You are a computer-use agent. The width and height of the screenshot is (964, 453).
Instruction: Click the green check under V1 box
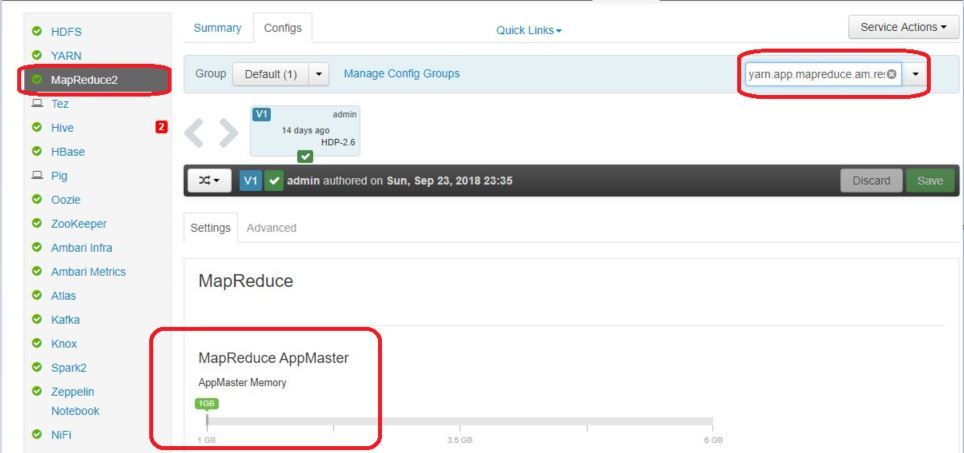306,157
